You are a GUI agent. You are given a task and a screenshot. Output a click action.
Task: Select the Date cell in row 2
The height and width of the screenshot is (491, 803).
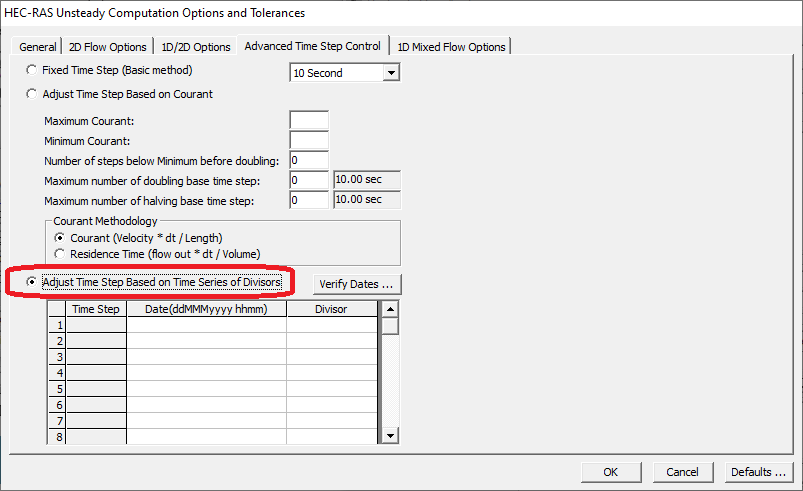coord(206,341)
